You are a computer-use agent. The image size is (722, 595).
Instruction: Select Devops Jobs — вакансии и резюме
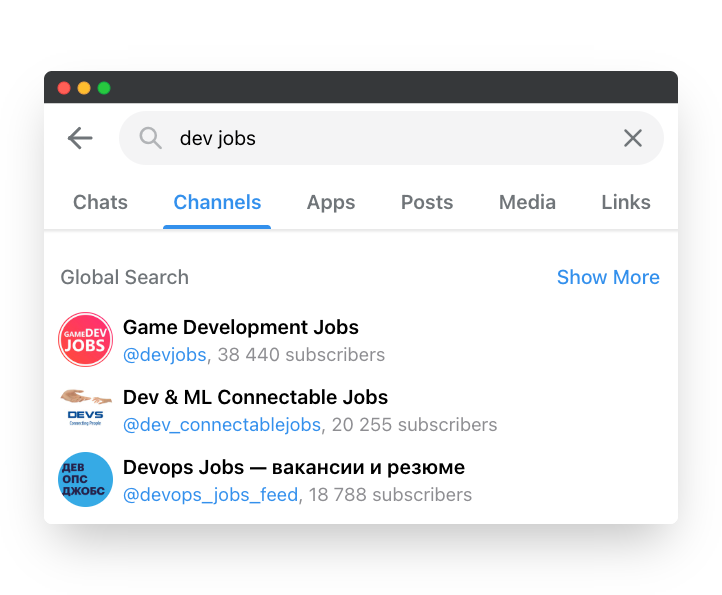294,467
